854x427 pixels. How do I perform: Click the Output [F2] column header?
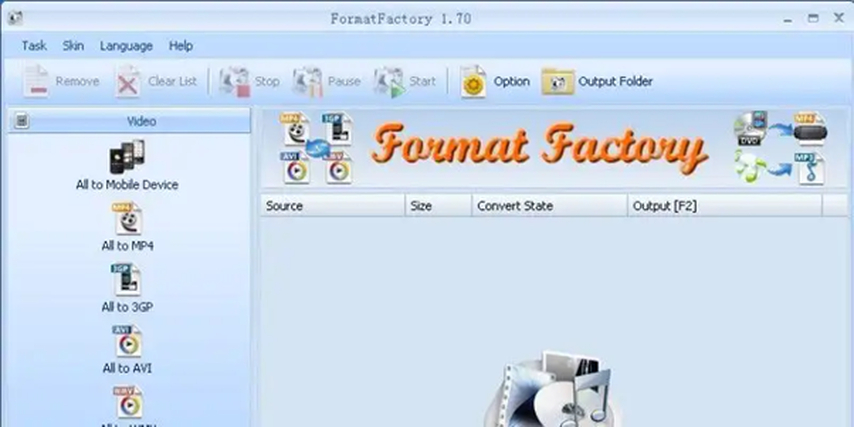pos(724,206)
